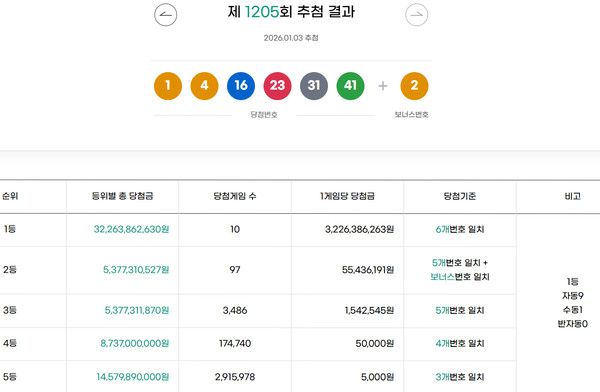Click the 당첨게임 수 column header

coord(235,196)
